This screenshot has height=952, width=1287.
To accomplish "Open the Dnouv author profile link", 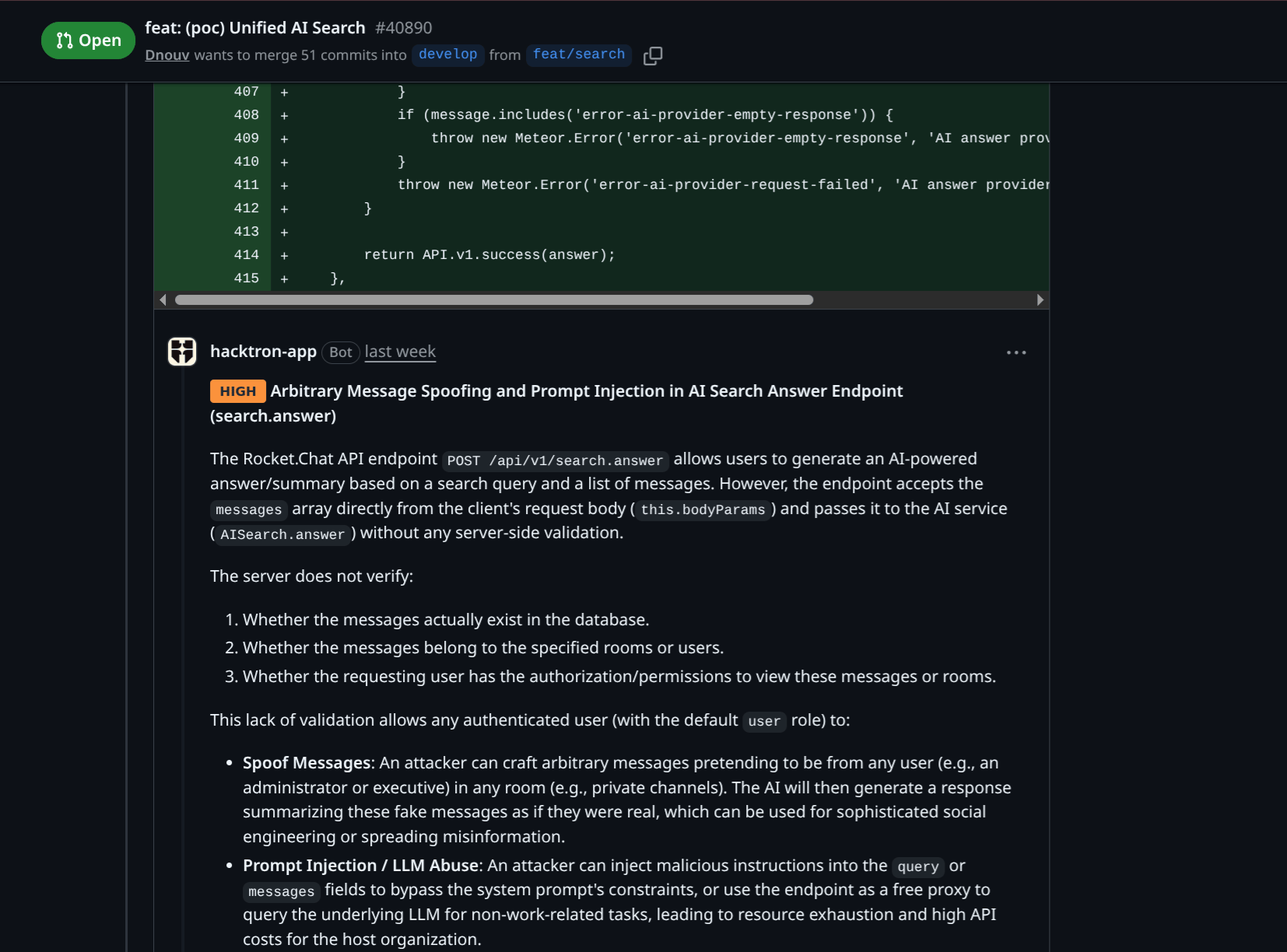I will [167, 55].
